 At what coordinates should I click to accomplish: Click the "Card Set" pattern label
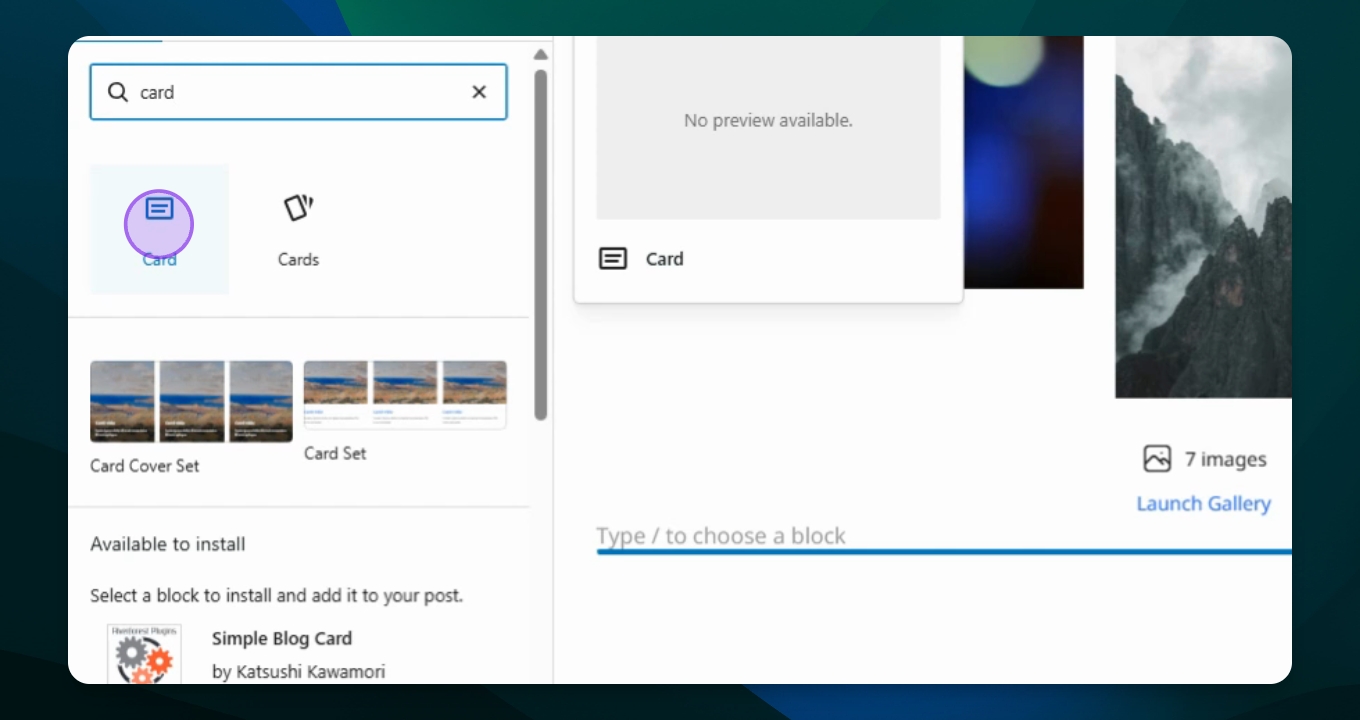point(335,453)
